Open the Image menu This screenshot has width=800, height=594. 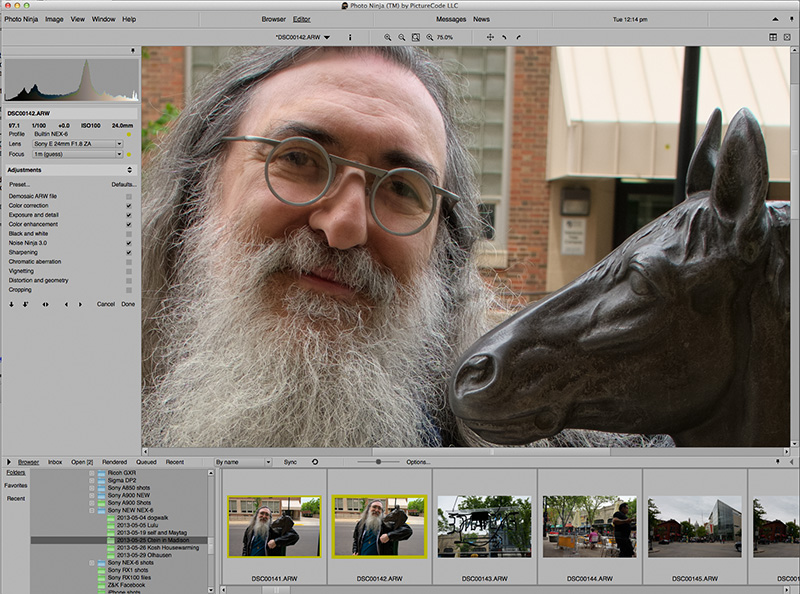click(54, 19)
